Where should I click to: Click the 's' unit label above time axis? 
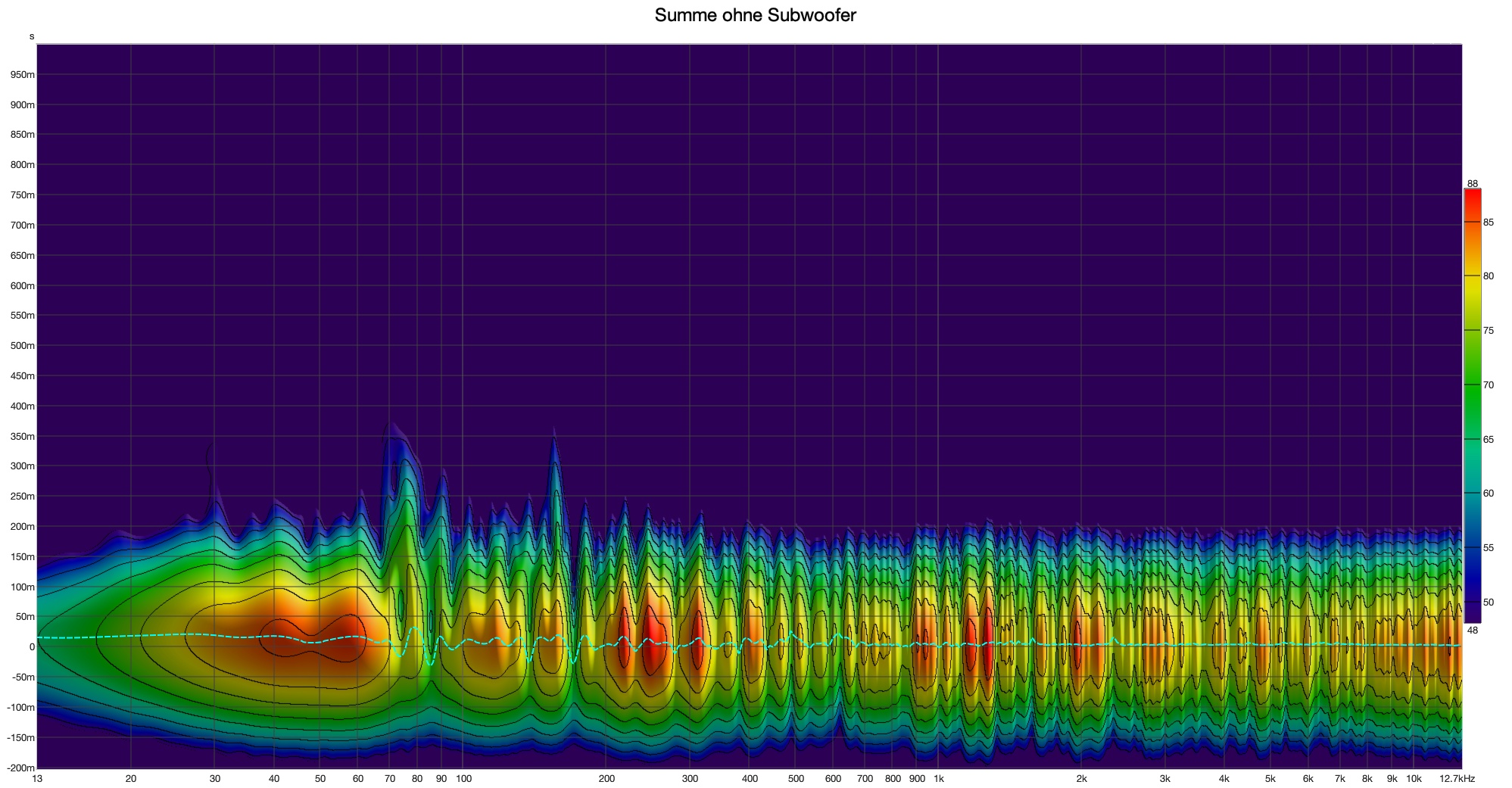click(x=32, y=36)
